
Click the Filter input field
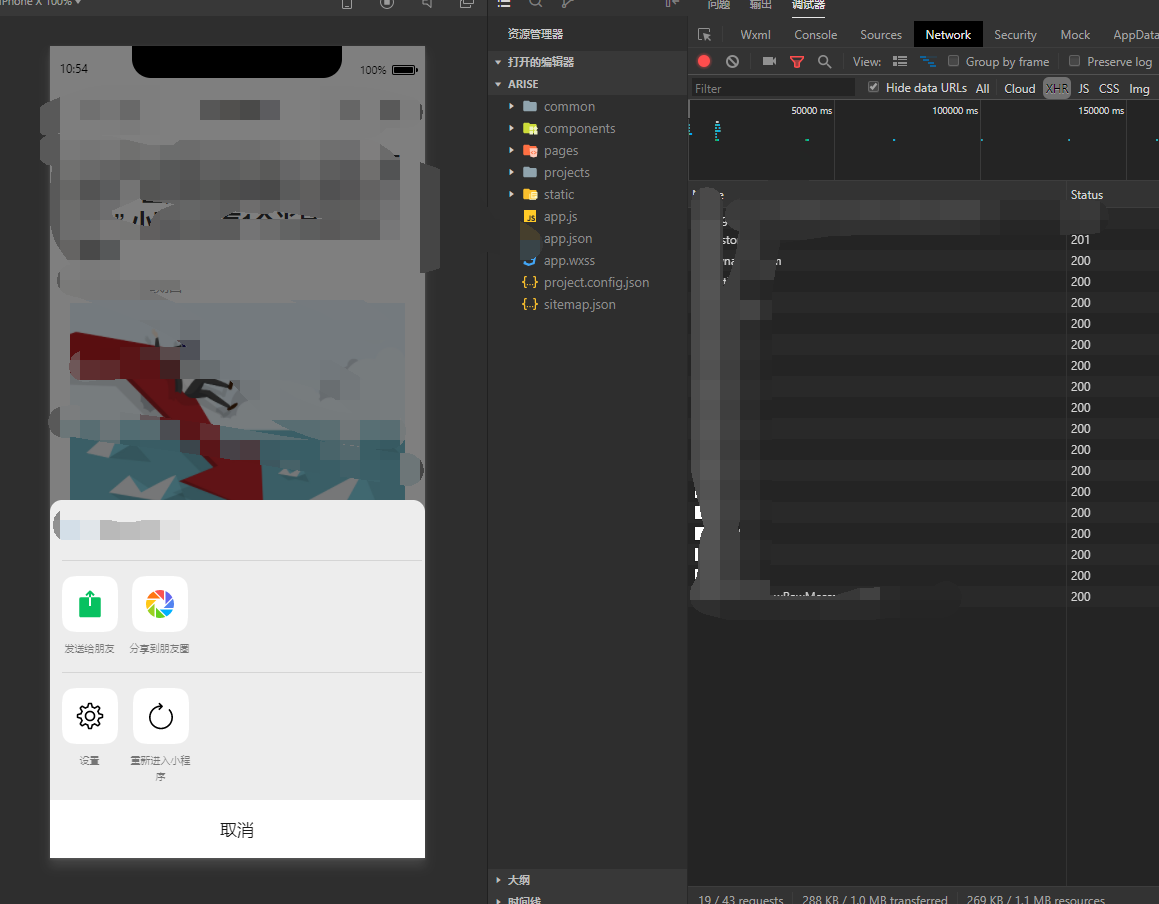(772, 89)
